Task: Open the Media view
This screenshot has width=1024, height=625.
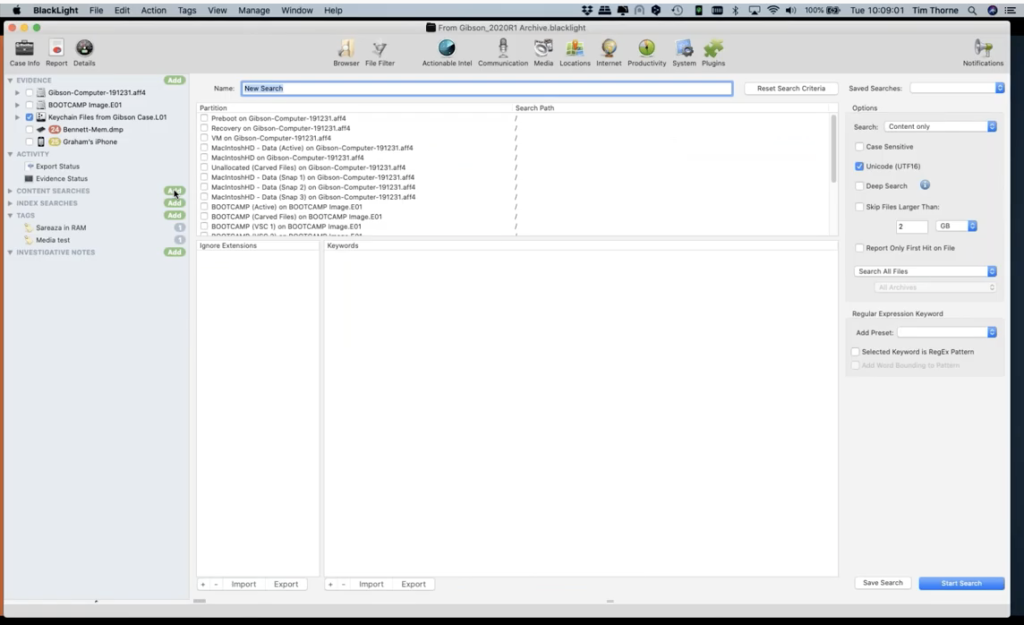Action: coord(543,52)
